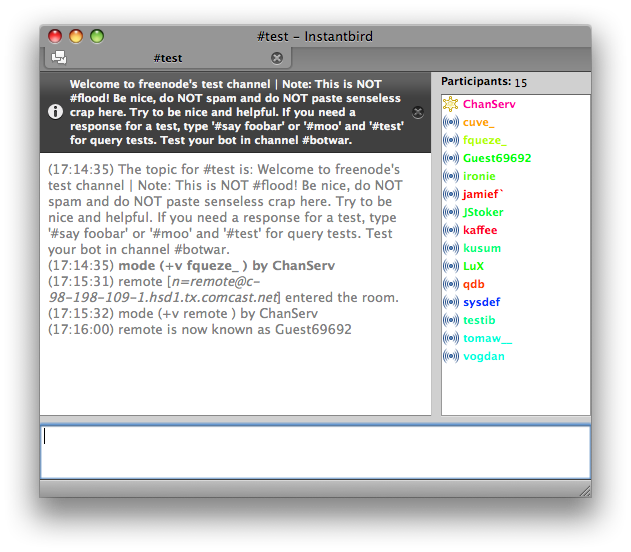Click the conversation icon left of tab bar

(x=58, y=57)
